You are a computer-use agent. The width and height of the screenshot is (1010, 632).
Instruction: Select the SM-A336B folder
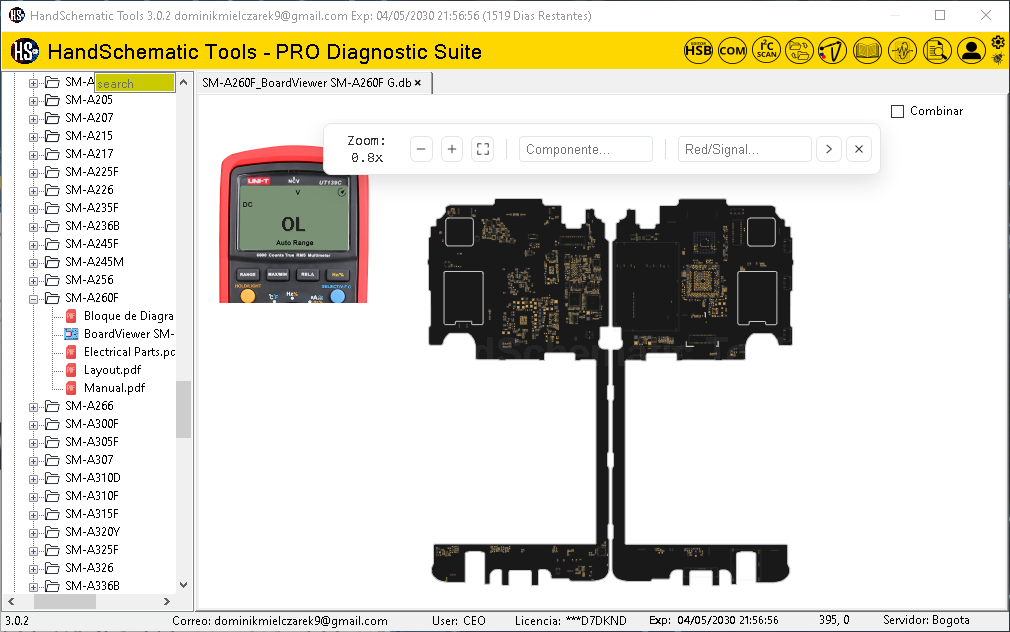coord(92,586)
